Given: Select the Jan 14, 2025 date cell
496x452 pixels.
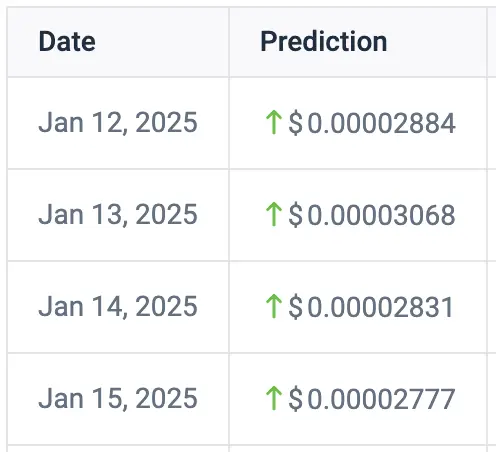Looking at the screenshot, I should point(118,307).
